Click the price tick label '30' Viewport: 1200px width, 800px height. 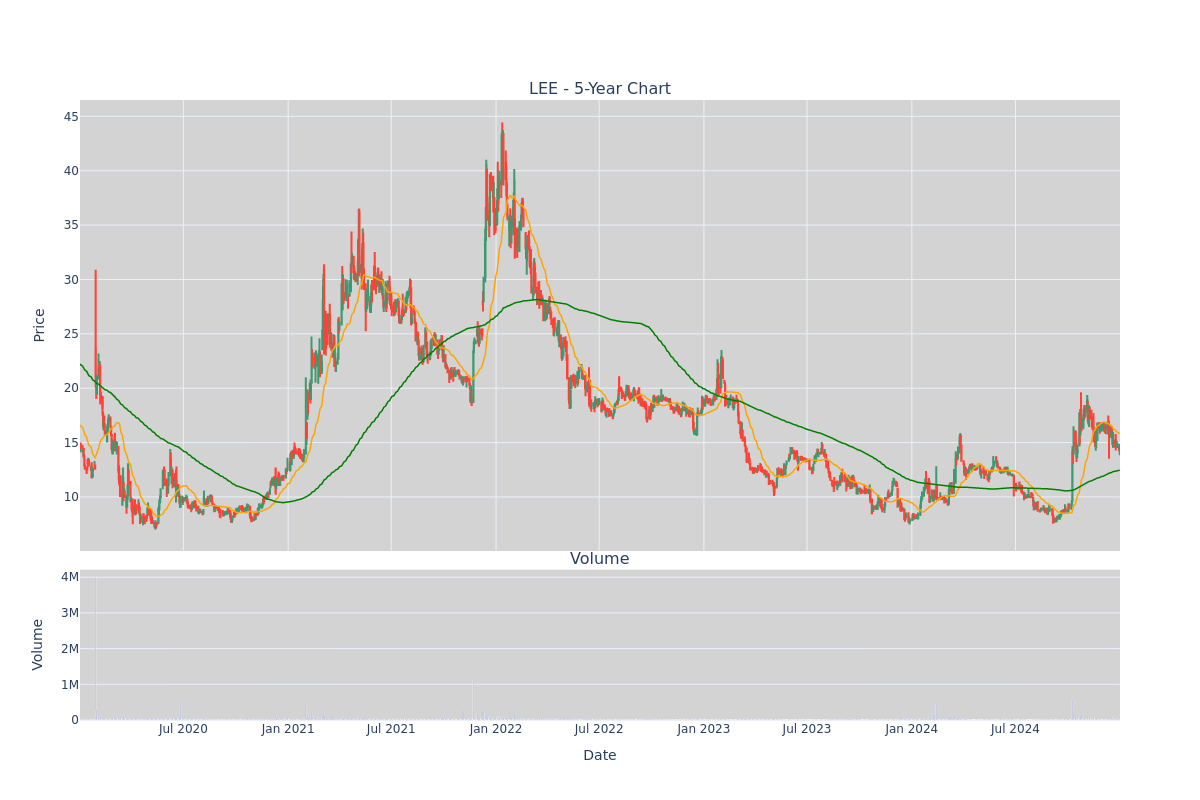(x=71, y=279)
